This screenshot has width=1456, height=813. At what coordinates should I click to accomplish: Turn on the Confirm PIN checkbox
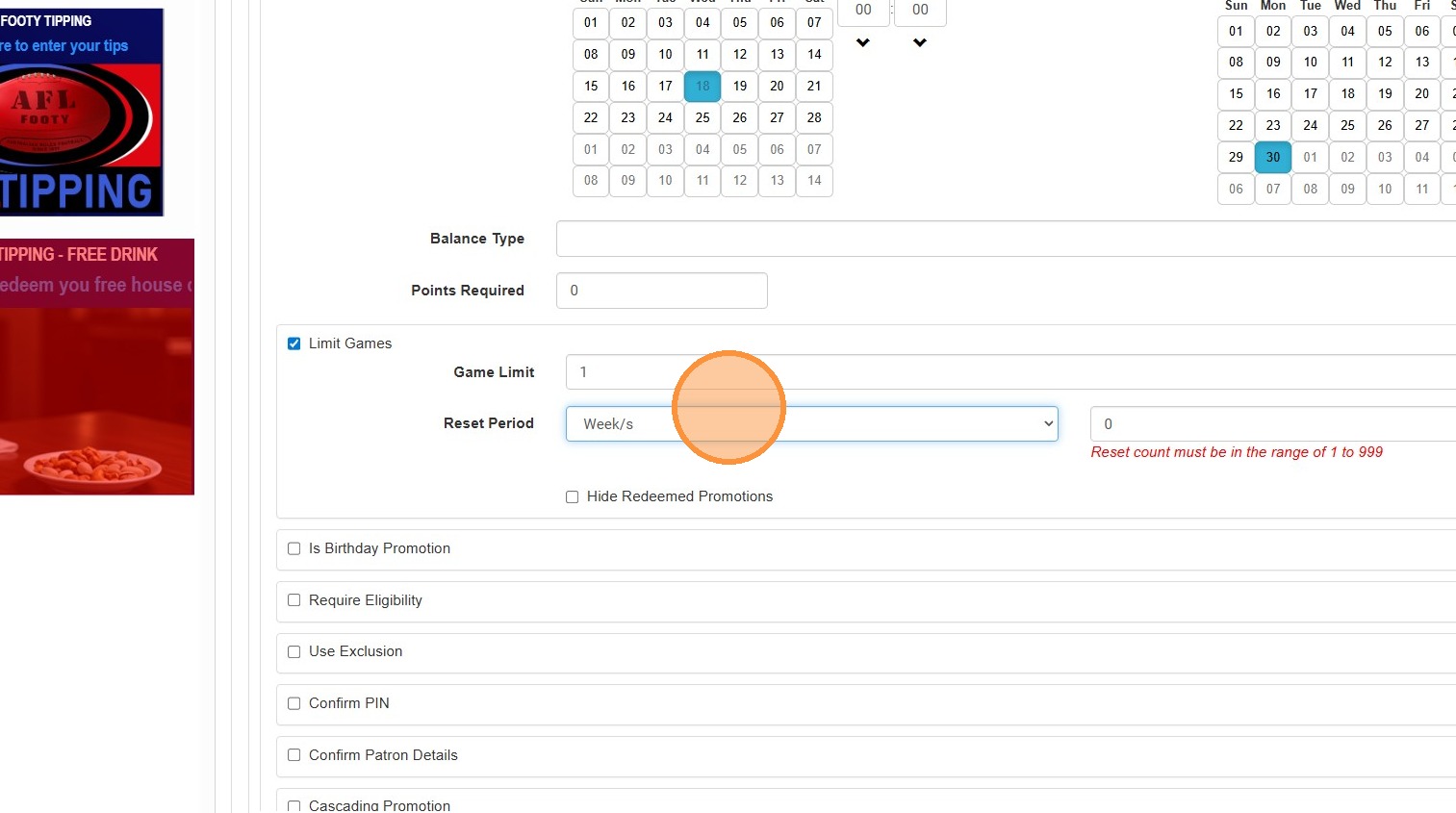coord(294,703)
